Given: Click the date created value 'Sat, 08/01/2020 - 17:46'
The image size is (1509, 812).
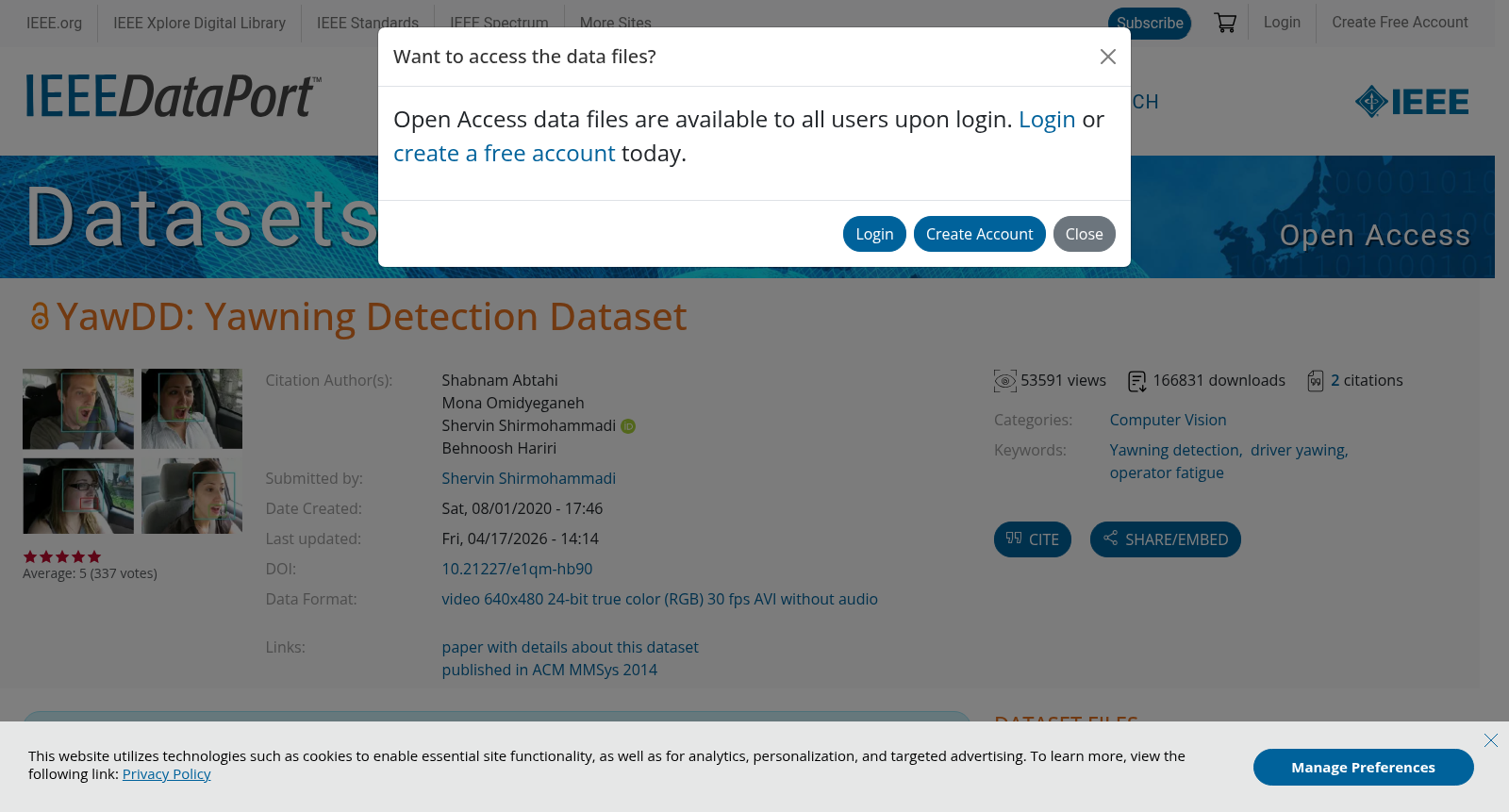Looking at the screenshot, I should 522,509.
